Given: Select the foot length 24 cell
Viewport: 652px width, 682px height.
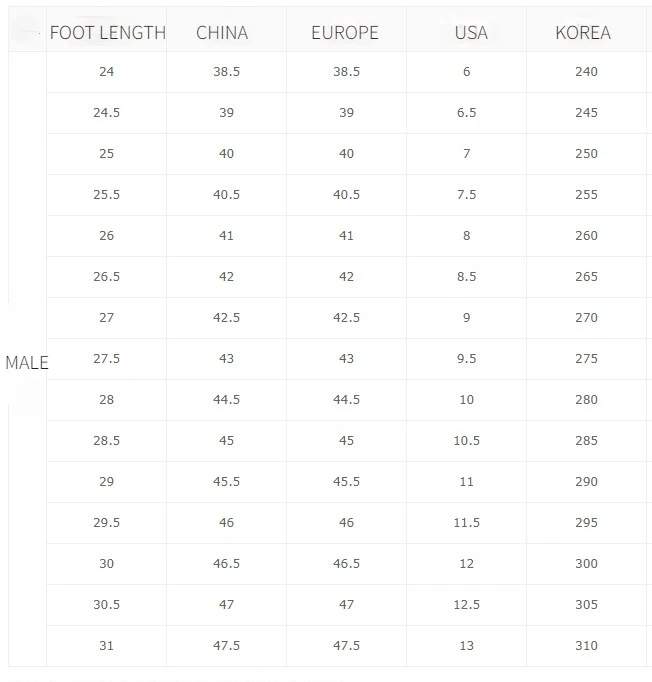Looking at the screenshot, I should click(107, 71).
